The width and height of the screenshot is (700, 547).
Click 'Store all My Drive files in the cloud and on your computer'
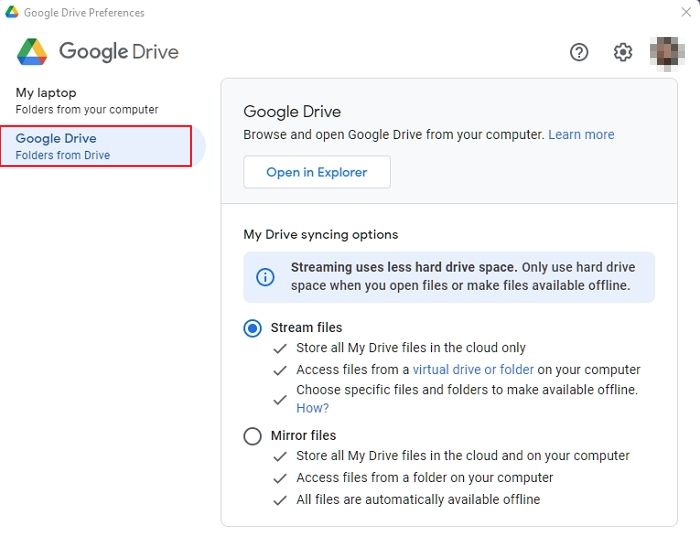click(463, 456)
